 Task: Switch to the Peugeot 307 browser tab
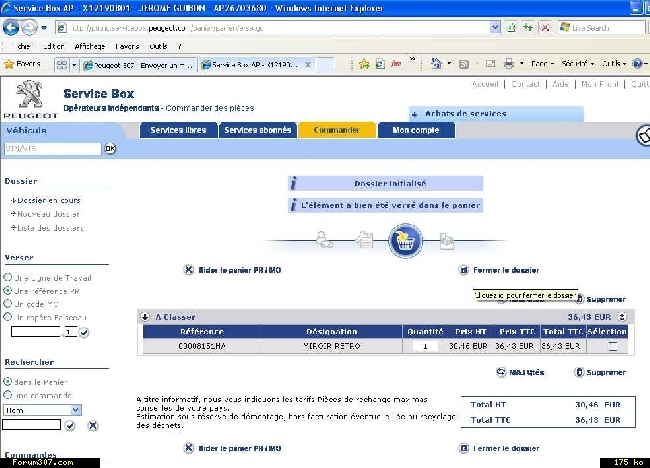[x=138, y=65]
